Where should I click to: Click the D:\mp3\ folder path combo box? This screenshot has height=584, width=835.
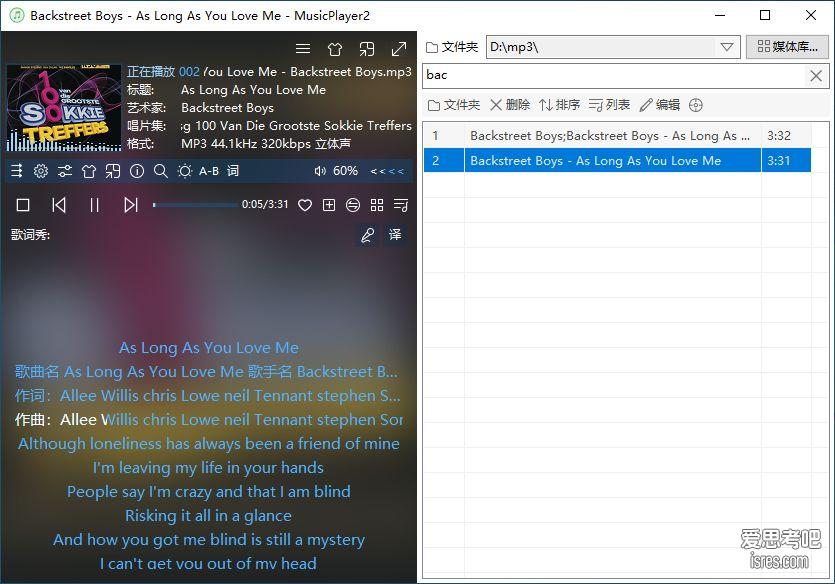coord(613,47)
